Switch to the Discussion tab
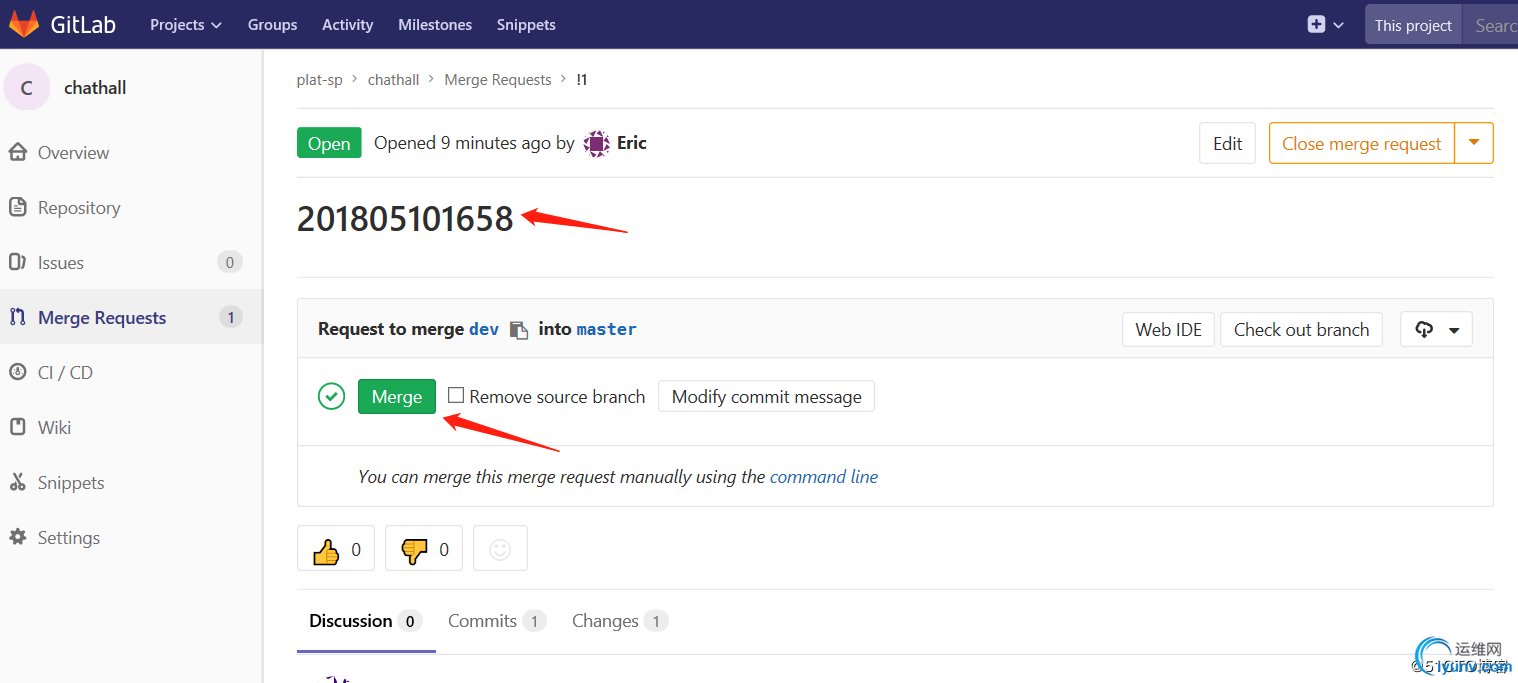 (x=366, y=621)
